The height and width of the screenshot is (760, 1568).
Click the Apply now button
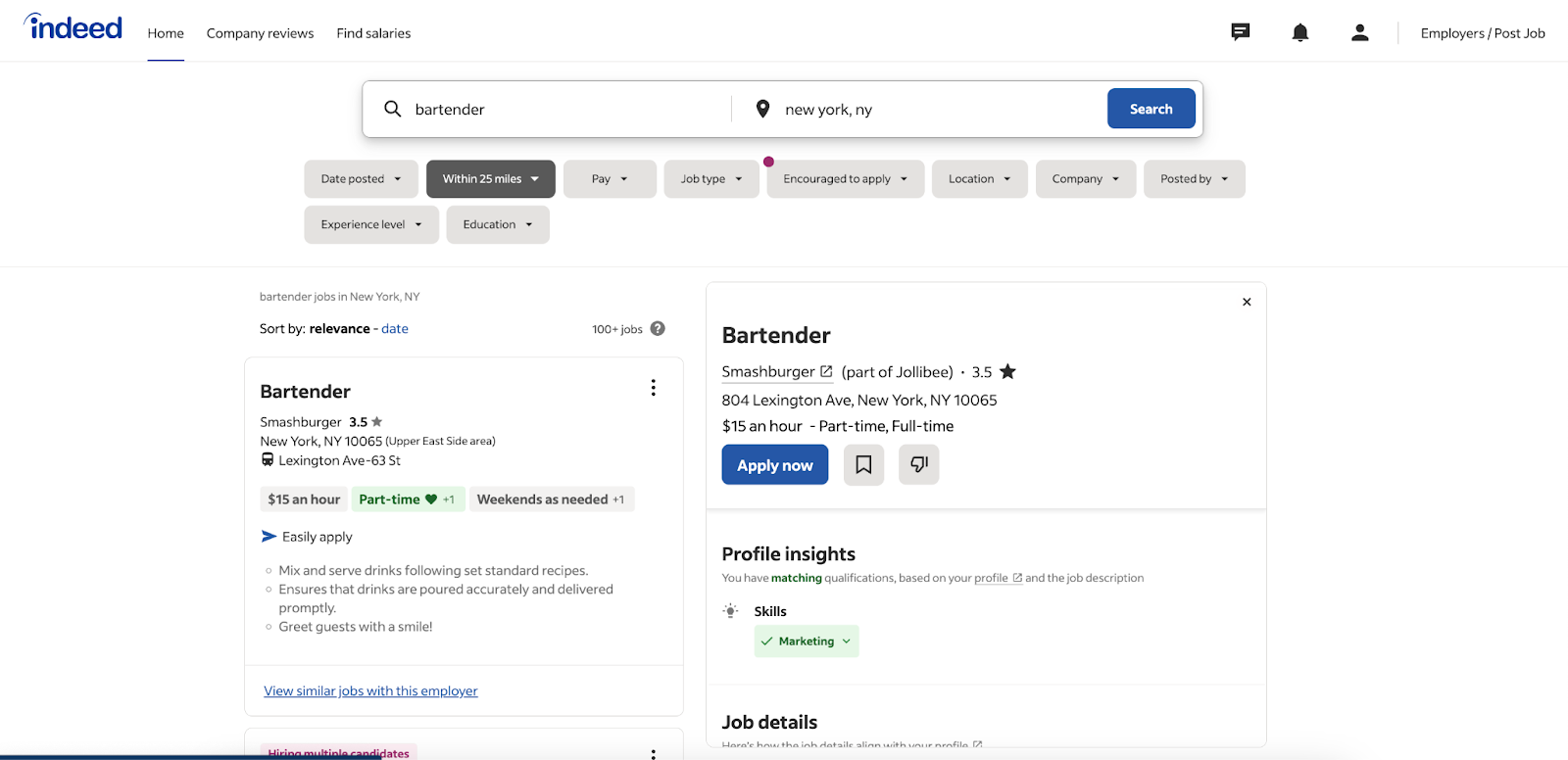(775, 465)
